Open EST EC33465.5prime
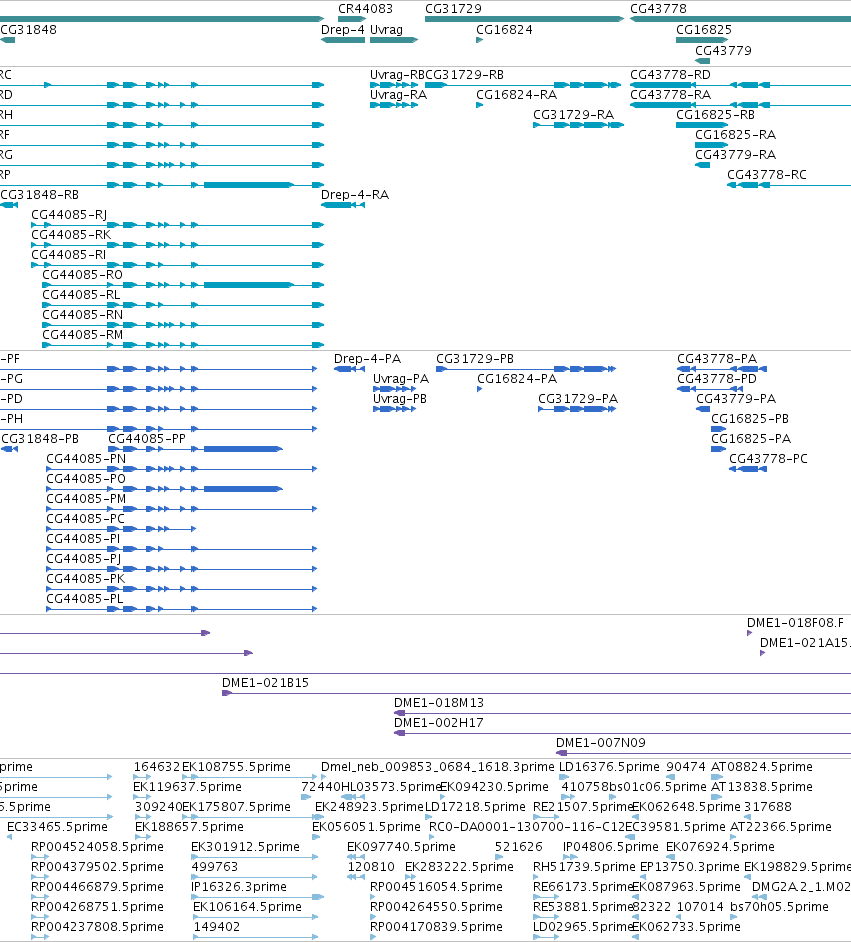This screenshot has width=851, height=942. click(57, 827)
